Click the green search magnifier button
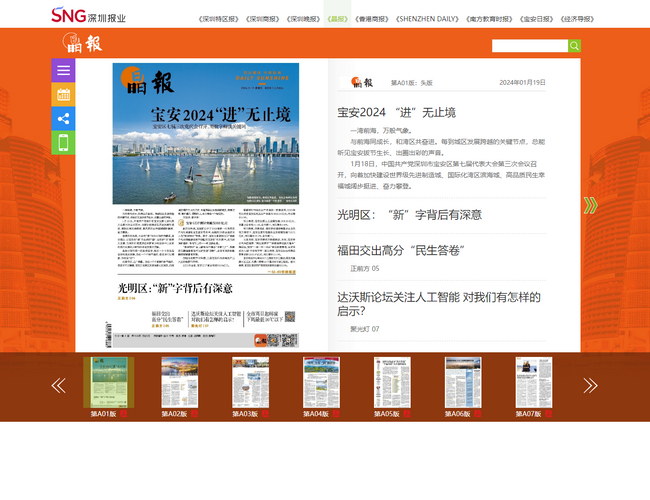This screenshot has height=500, width=650. (x=574, y=46)
